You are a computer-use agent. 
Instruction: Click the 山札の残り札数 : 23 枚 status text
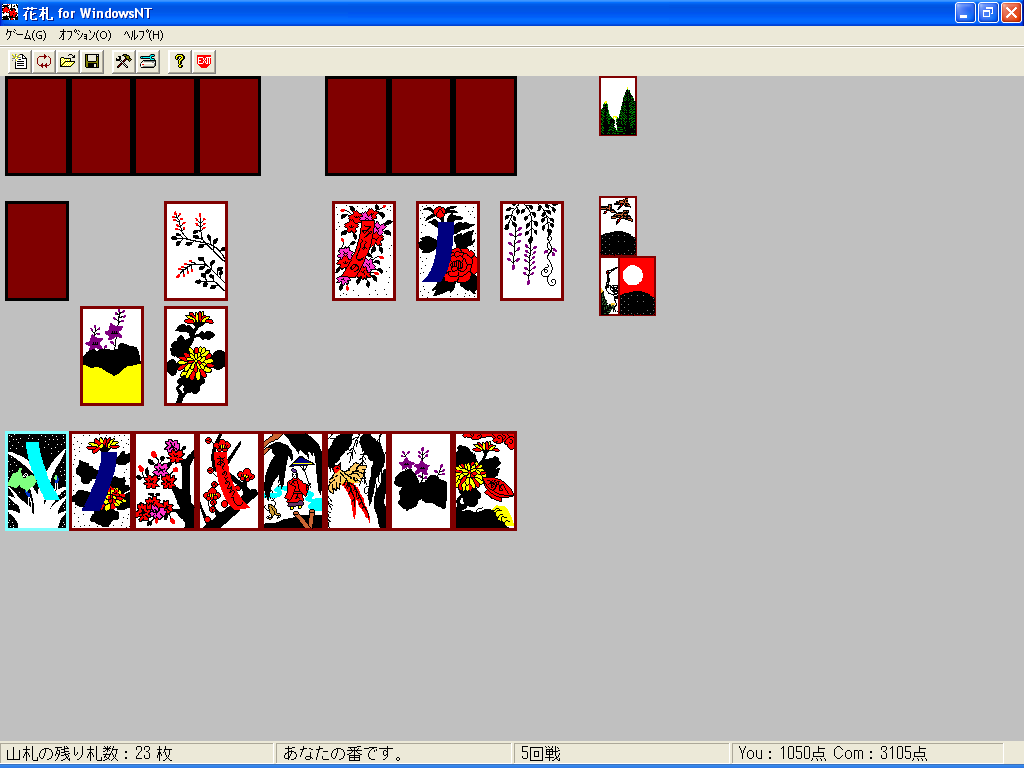pyautogui.click(x=89, y=753)
